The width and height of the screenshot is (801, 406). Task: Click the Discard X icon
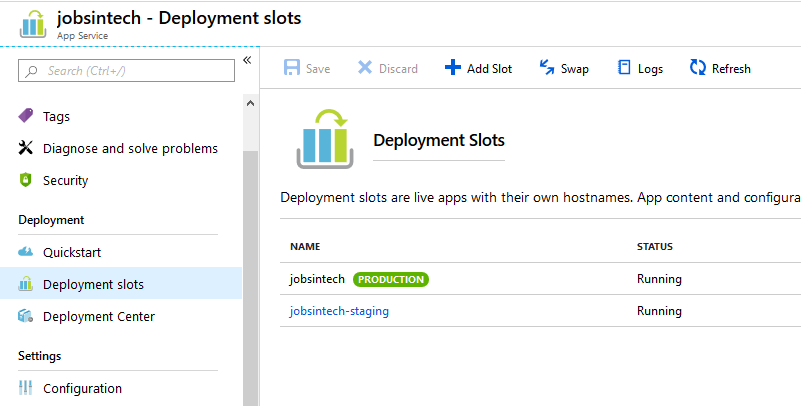tap(365, 67)
